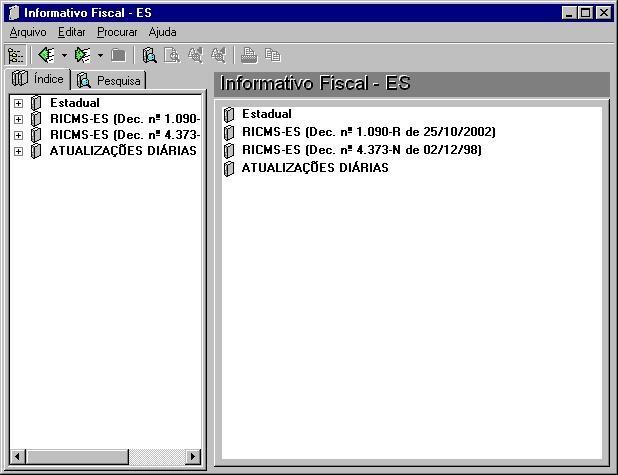Image resolution: width=618 pixels, height=475 pixels.
Task: Click the book icon beside RICMS-ES 1.090 in tree
Action: click(x=36, y=119)
